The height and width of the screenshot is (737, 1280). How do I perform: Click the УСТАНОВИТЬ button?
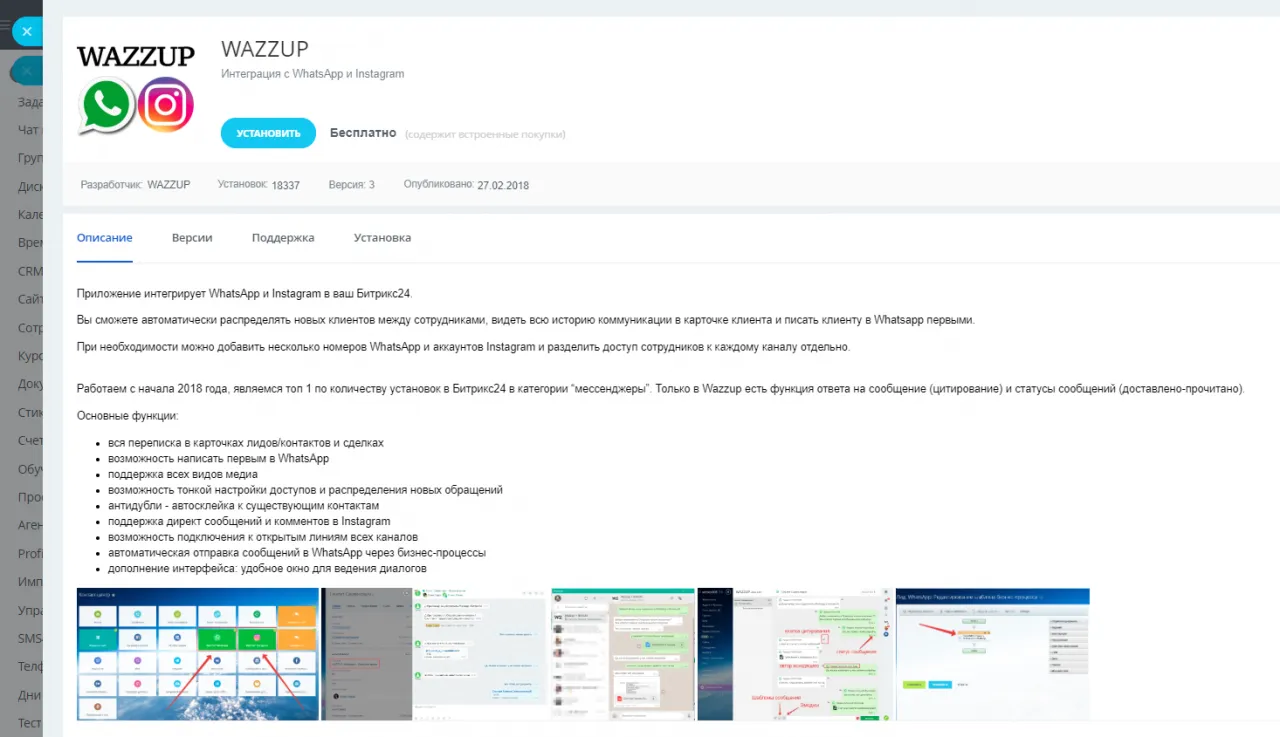268,132
